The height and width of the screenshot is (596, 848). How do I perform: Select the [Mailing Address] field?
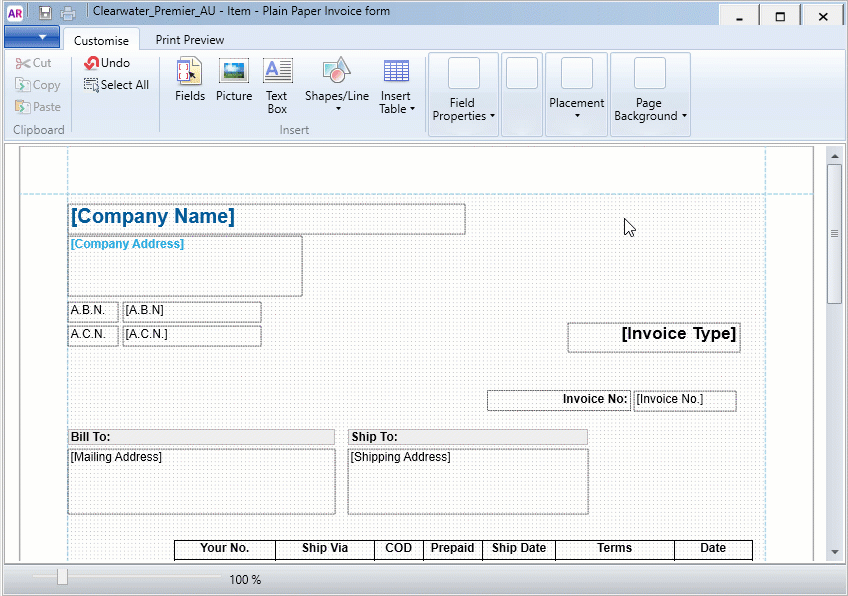click(202, 481)
